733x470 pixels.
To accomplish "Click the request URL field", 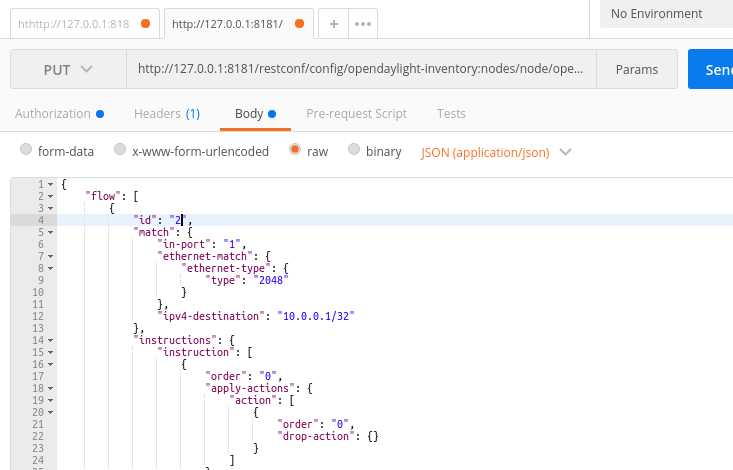I will click(361, 69).
